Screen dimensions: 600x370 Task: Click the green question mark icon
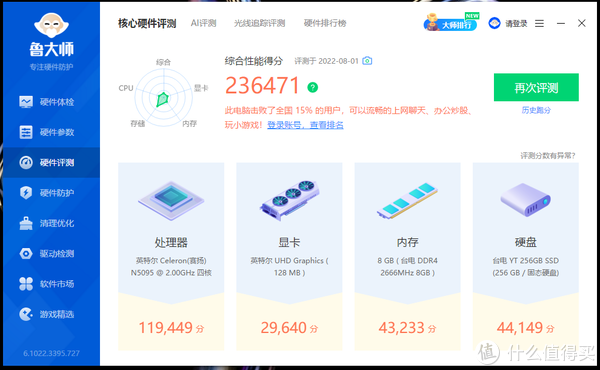click(313, 87)
